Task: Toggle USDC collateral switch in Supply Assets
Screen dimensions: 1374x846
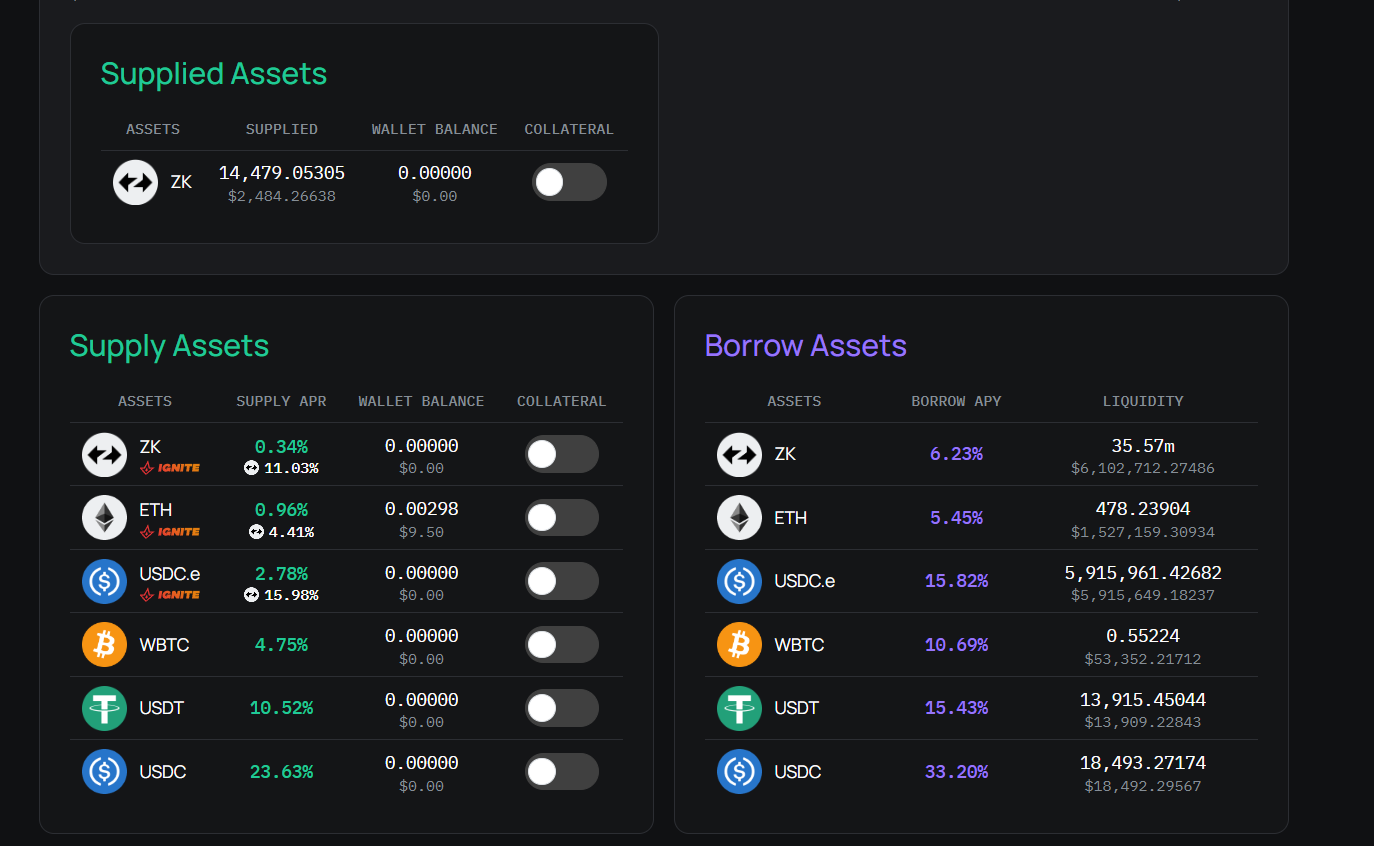Action: pos(562,772)
